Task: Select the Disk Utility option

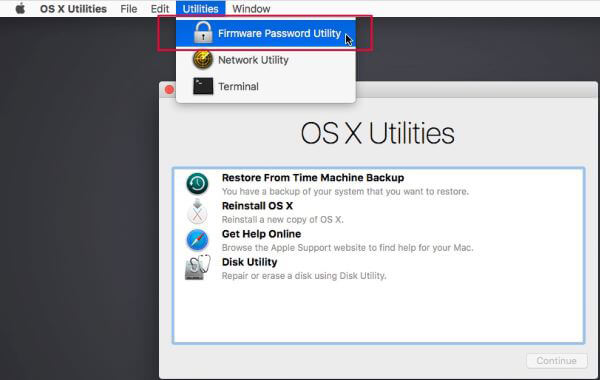Action: [378, 268]
